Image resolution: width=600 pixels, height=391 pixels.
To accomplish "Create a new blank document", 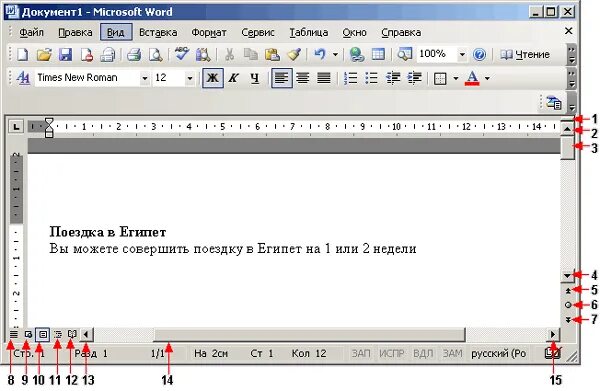I will click(x=22, y=54).
